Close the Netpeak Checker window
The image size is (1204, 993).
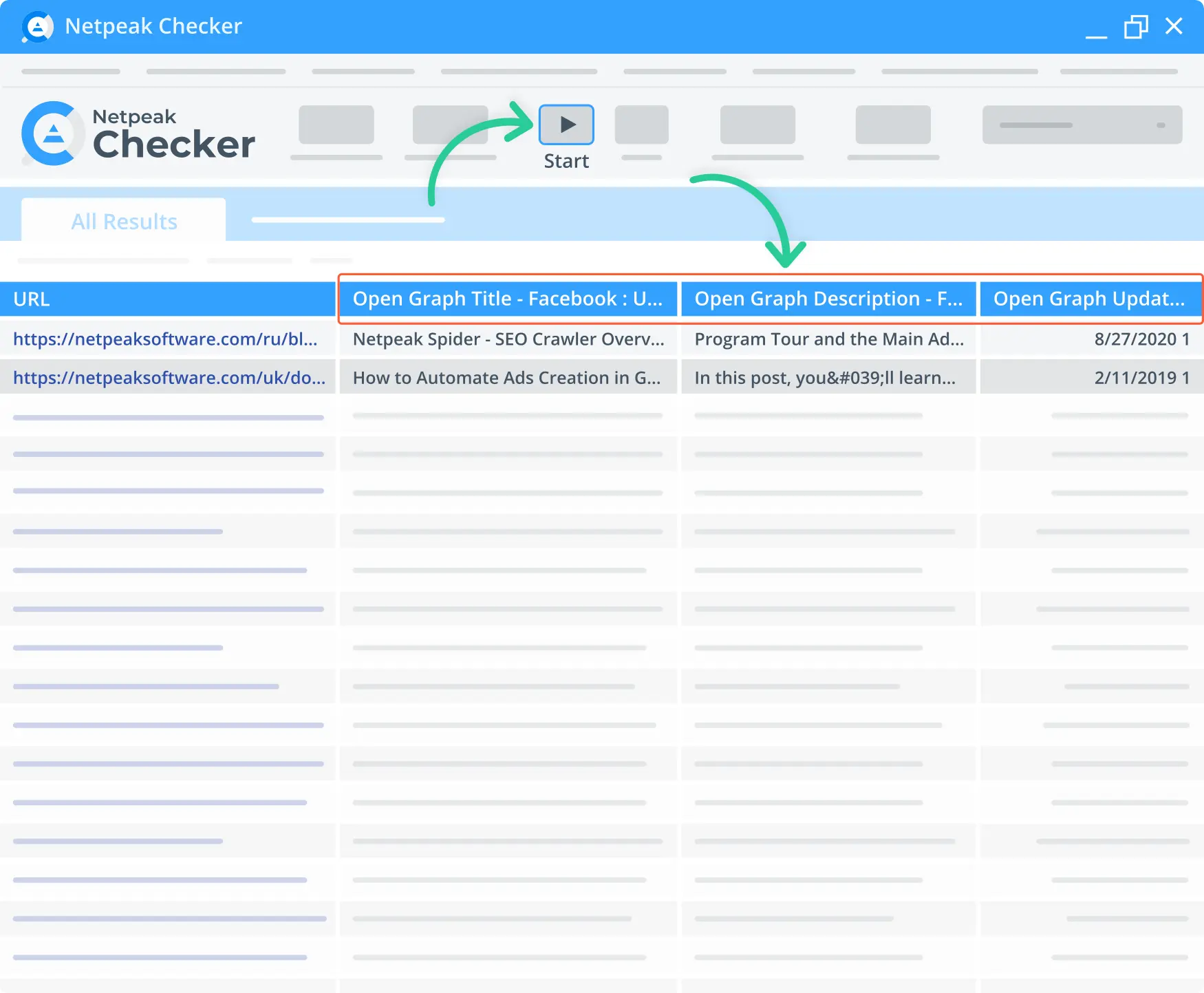[x=1174, y=26]
